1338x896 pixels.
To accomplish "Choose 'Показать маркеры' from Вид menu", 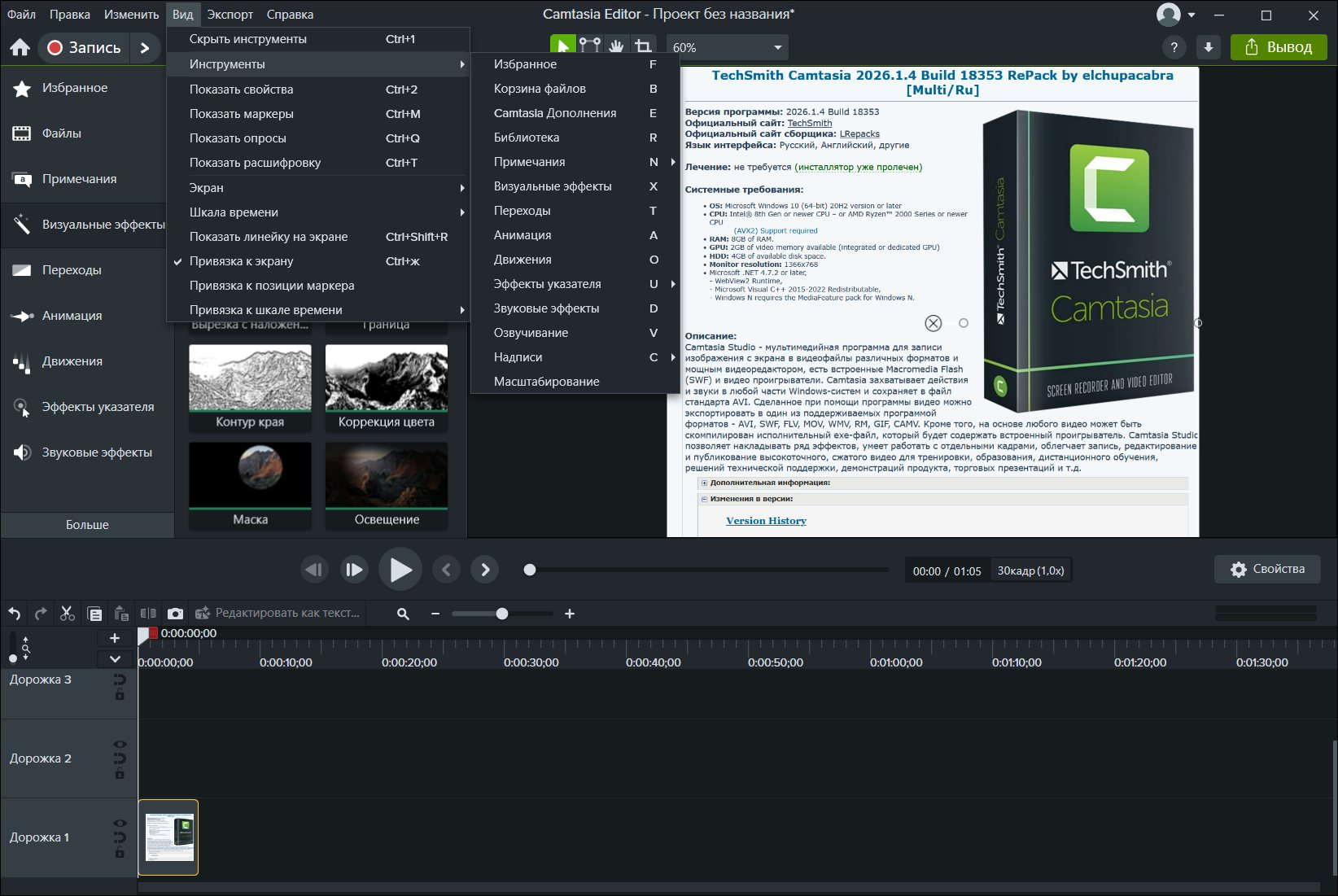I will tap(318, 114).
